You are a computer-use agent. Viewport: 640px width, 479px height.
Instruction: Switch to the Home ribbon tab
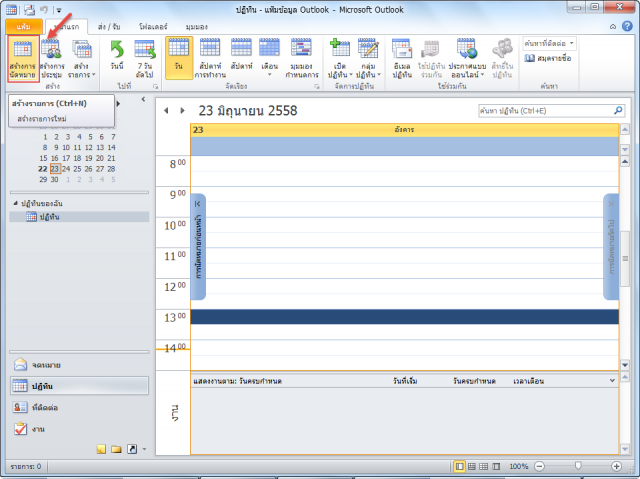67,27
